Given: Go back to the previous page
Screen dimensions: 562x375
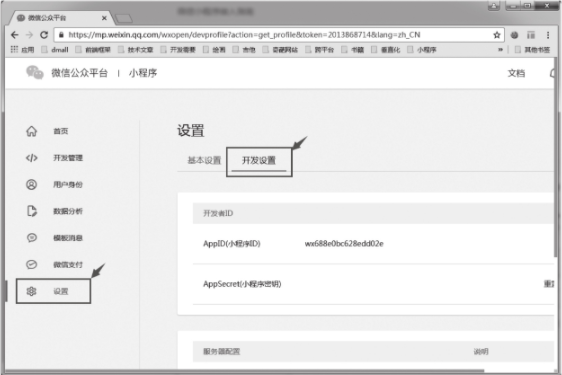Looking at the screenshot, I should tap(15, 35).
